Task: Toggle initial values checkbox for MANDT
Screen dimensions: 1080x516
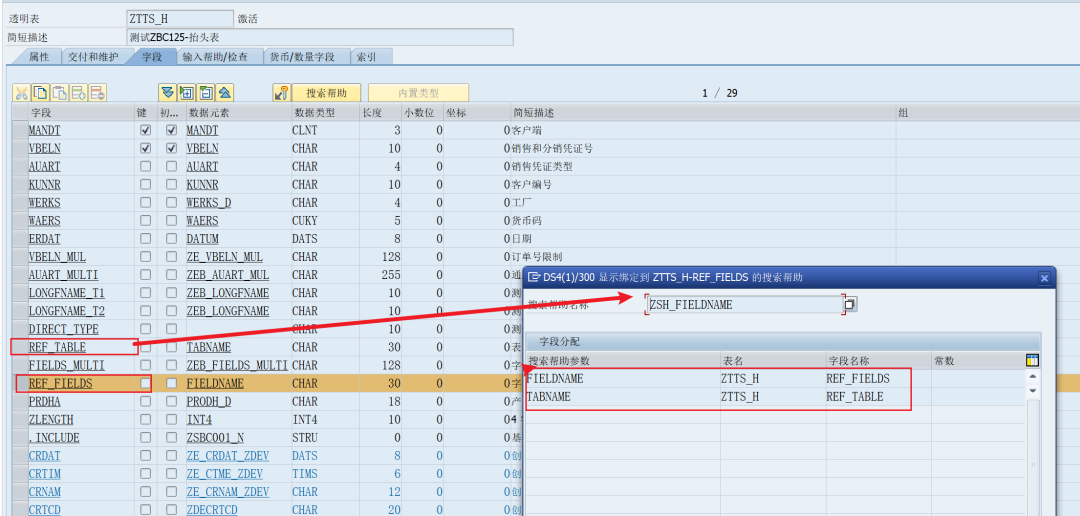Action: pyautogui.click(x=172, y=130)
